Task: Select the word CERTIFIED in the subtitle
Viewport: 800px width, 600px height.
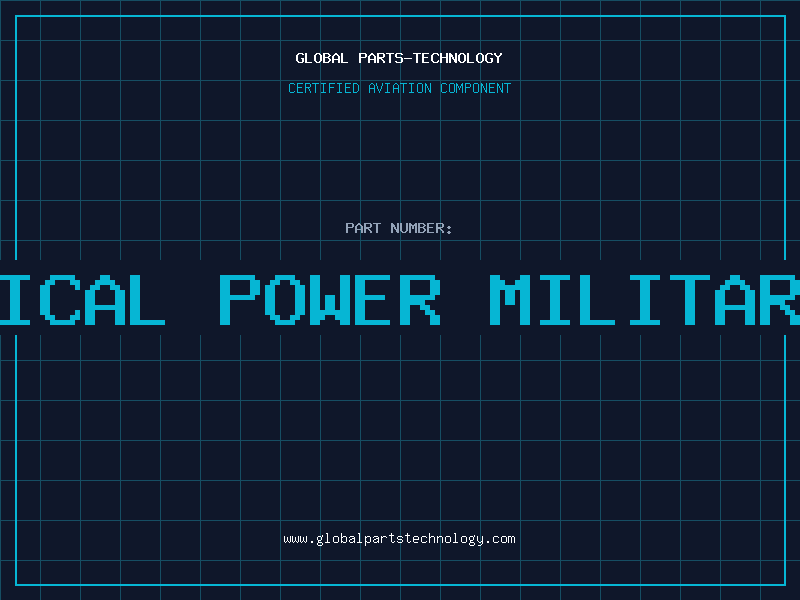Action: pos(324,88)
